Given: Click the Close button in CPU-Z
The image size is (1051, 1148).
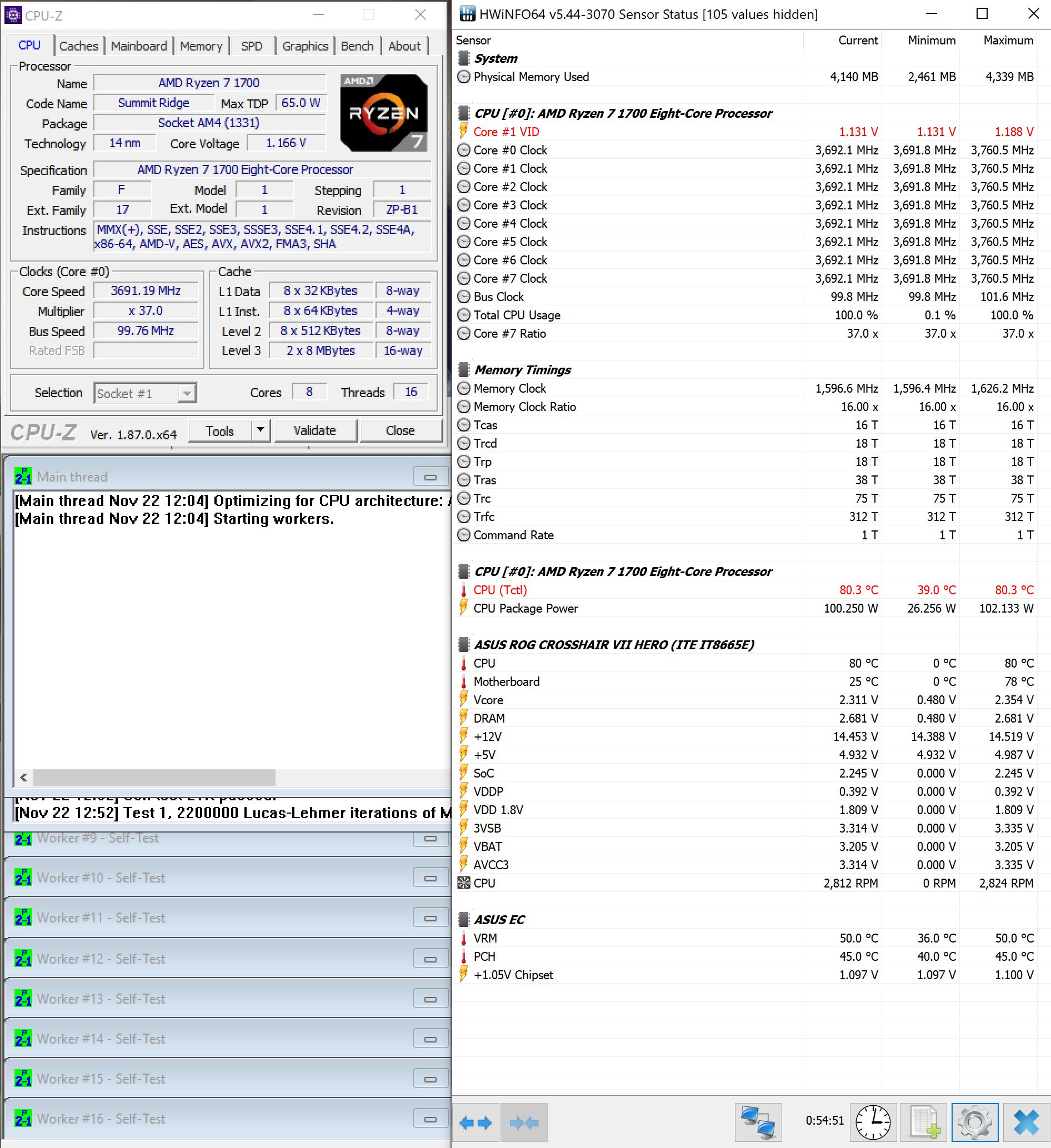Looking at the screenshot, I should (x=401, y=431).
